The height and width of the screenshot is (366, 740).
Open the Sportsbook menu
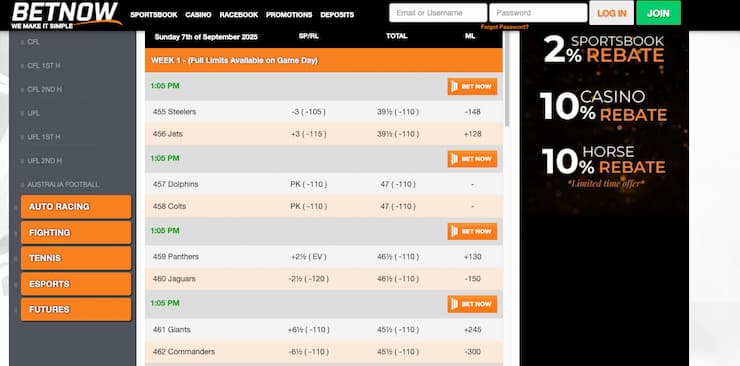[154, 15]
